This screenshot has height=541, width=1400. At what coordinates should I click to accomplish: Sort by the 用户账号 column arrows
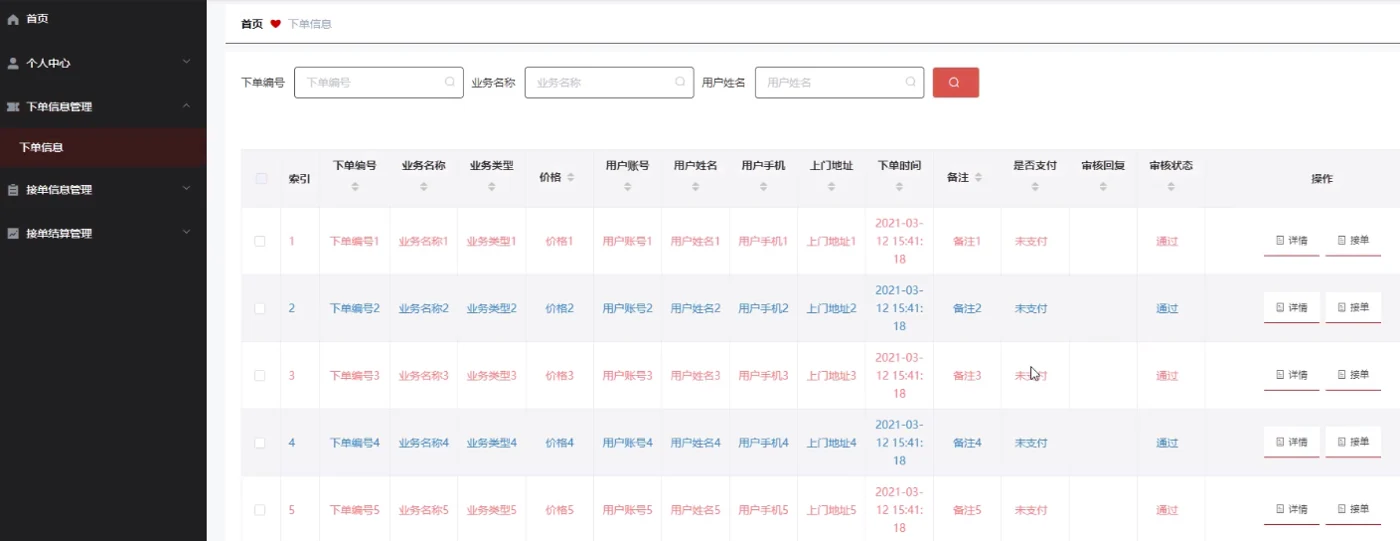point(627,186)
